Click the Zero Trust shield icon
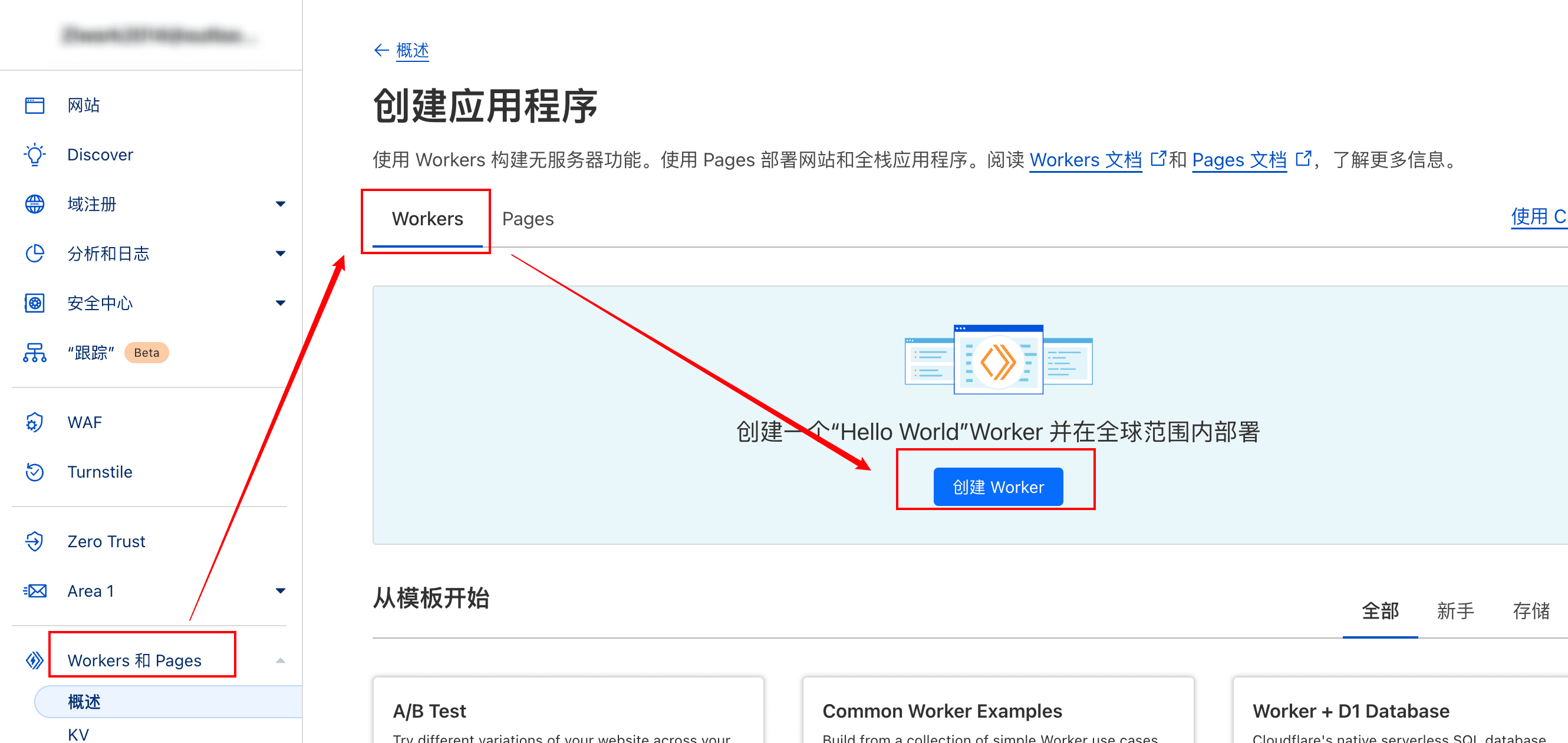Viewport: 1568px width, 743px height. [x=35, y=541]
